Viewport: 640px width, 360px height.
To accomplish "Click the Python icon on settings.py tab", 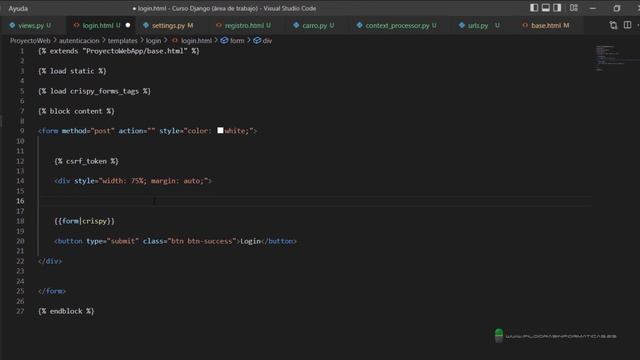I will pyautogui.click(x=146, y=25).
